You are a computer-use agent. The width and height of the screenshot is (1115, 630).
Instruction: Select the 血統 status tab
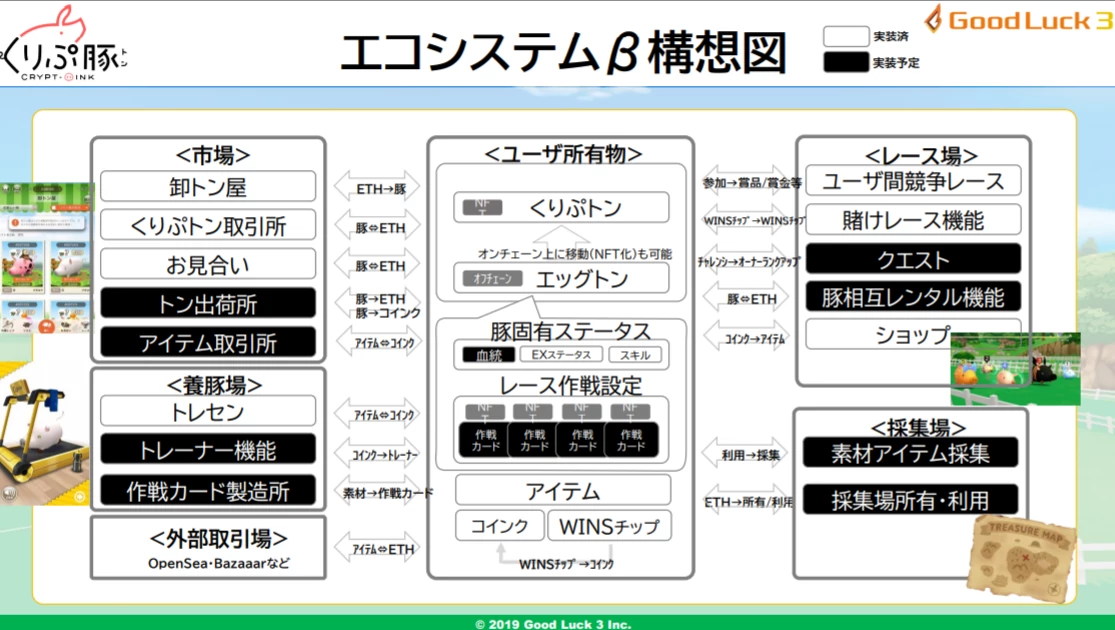pos(488,355)
